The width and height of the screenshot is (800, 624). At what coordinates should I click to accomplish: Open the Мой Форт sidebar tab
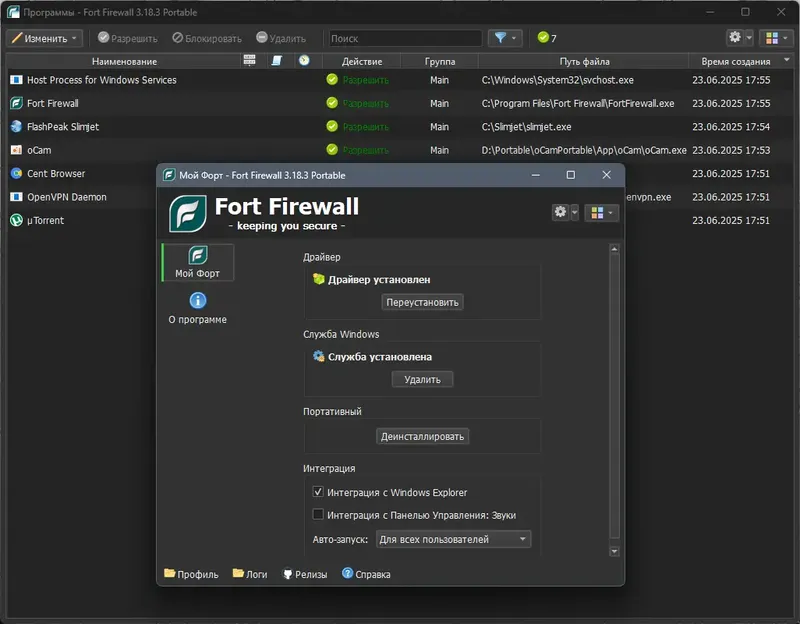point(197,262)
